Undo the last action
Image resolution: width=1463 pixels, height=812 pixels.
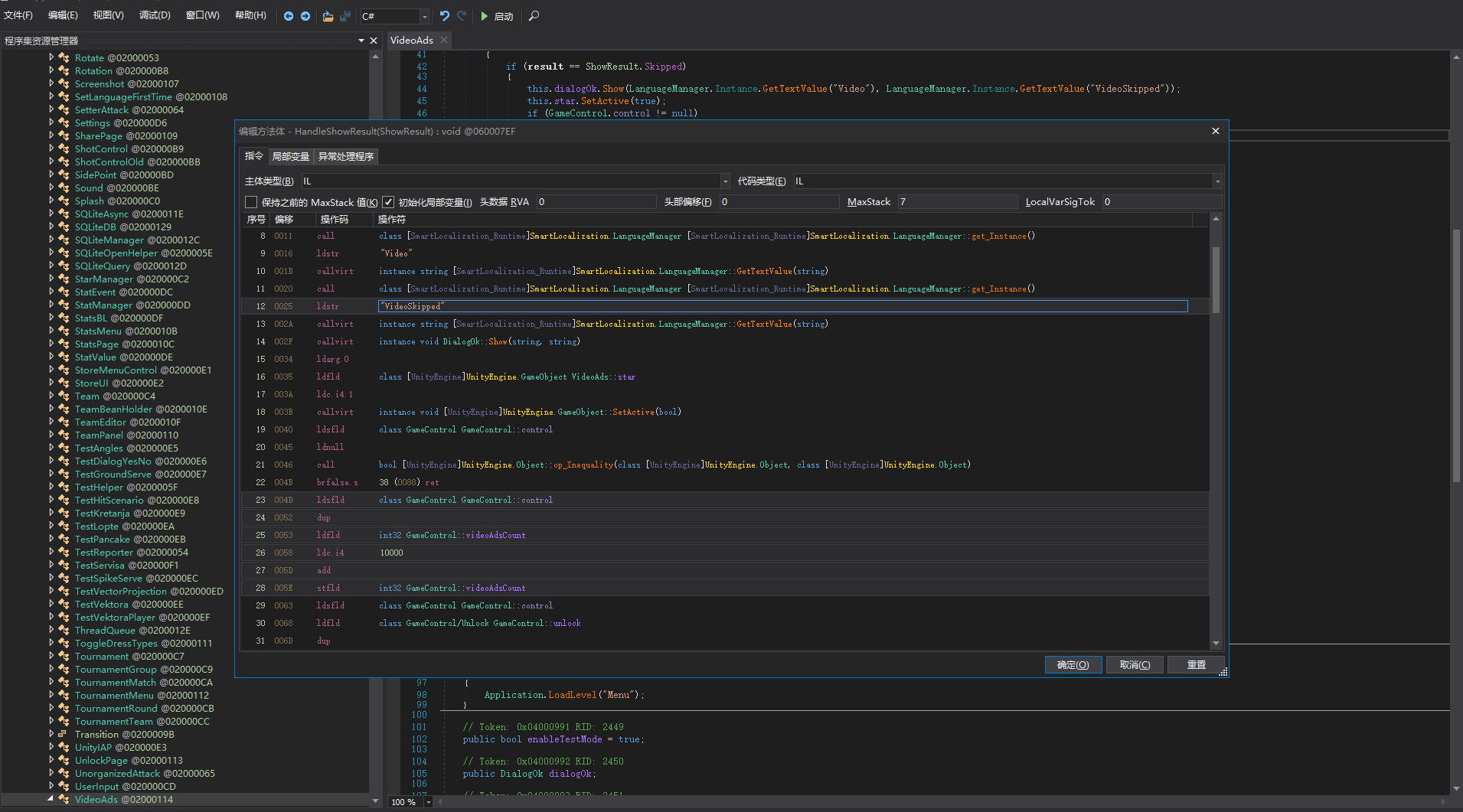(x=445, y=16)
